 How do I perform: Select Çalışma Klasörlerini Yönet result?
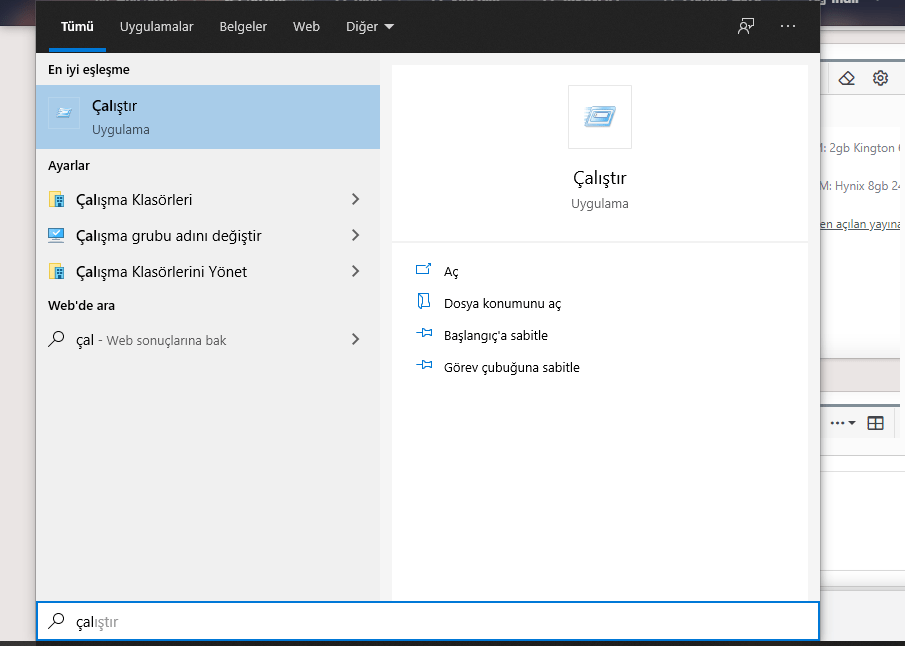click(x=208, y=271)
